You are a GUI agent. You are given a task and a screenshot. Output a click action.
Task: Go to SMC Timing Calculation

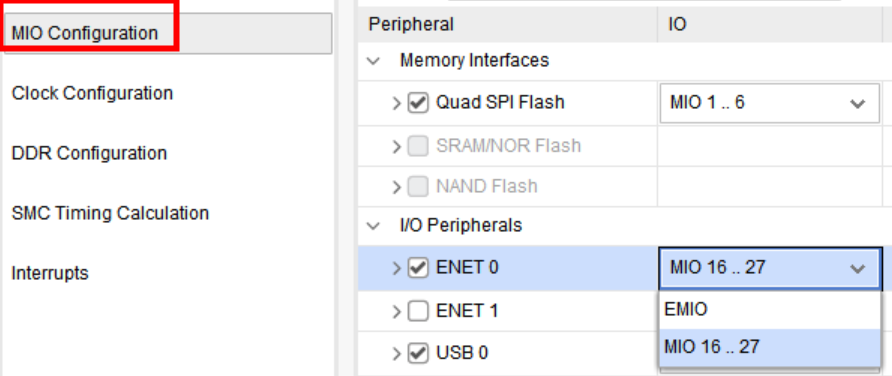[x=110, y=213]
